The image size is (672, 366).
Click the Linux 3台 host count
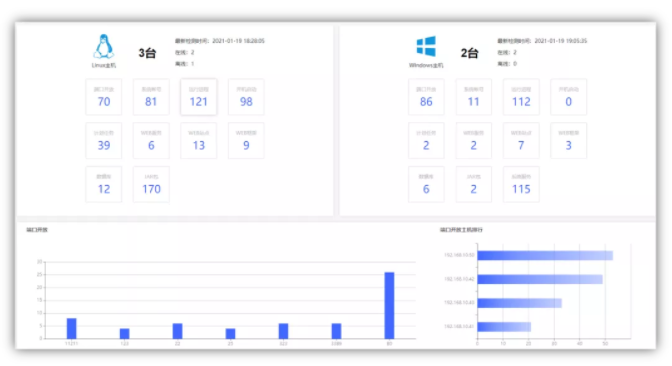[x=147, y=53]
